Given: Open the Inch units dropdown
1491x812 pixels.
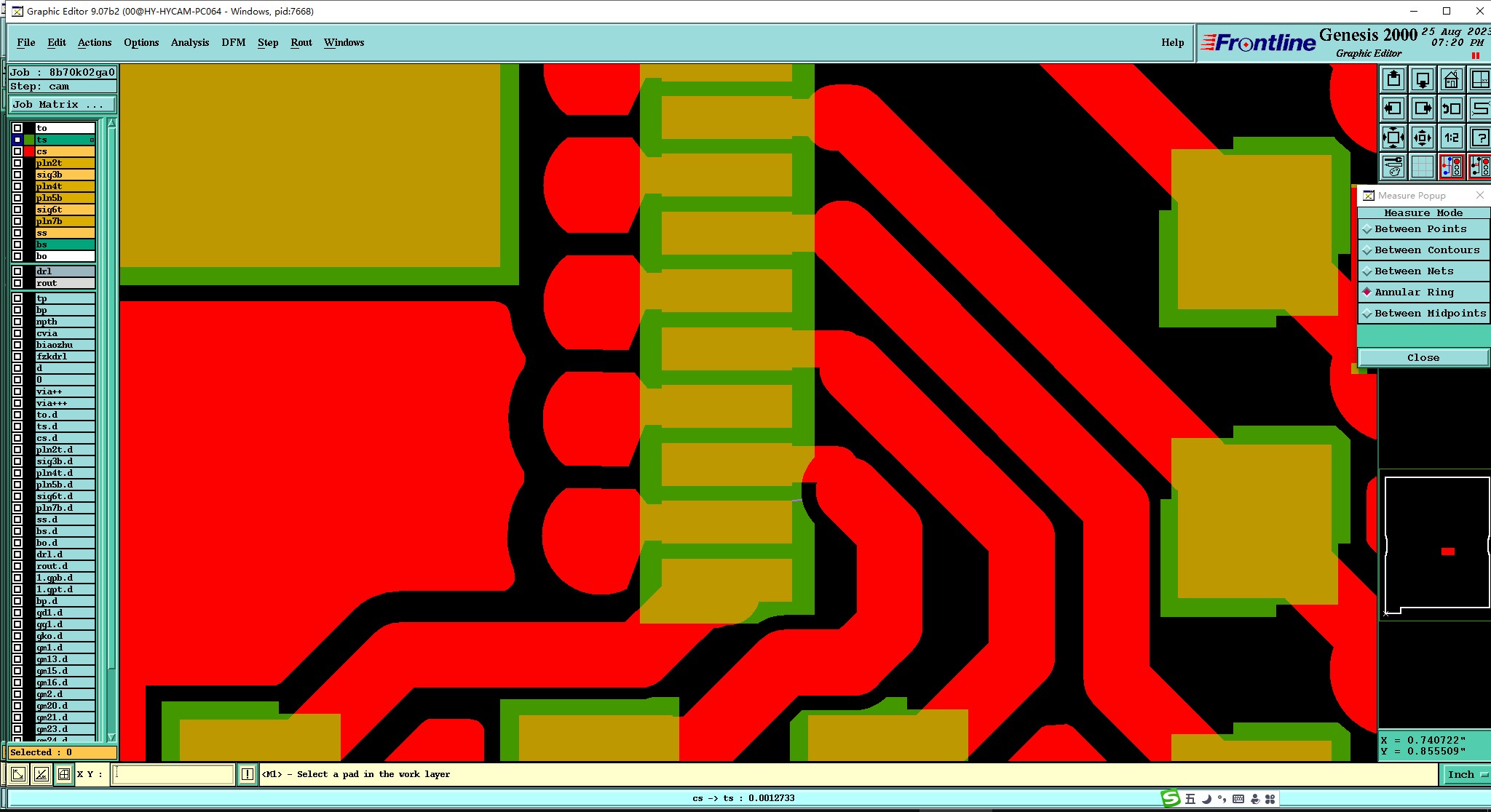Looking at the screenshot, I should tap(1466, 775).
